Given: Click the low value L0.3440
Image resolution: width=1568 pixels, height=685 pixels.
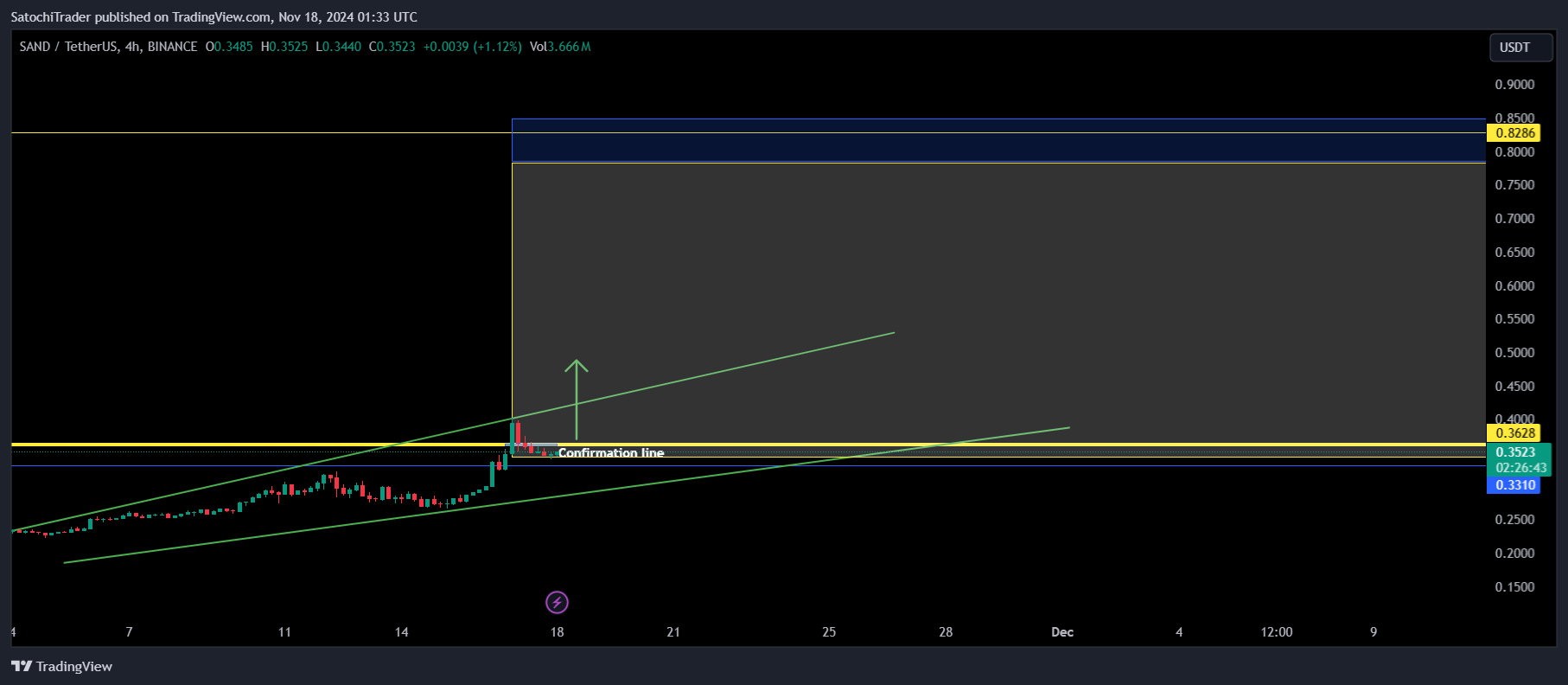Looking at the screenshot, I should point(339,47).
